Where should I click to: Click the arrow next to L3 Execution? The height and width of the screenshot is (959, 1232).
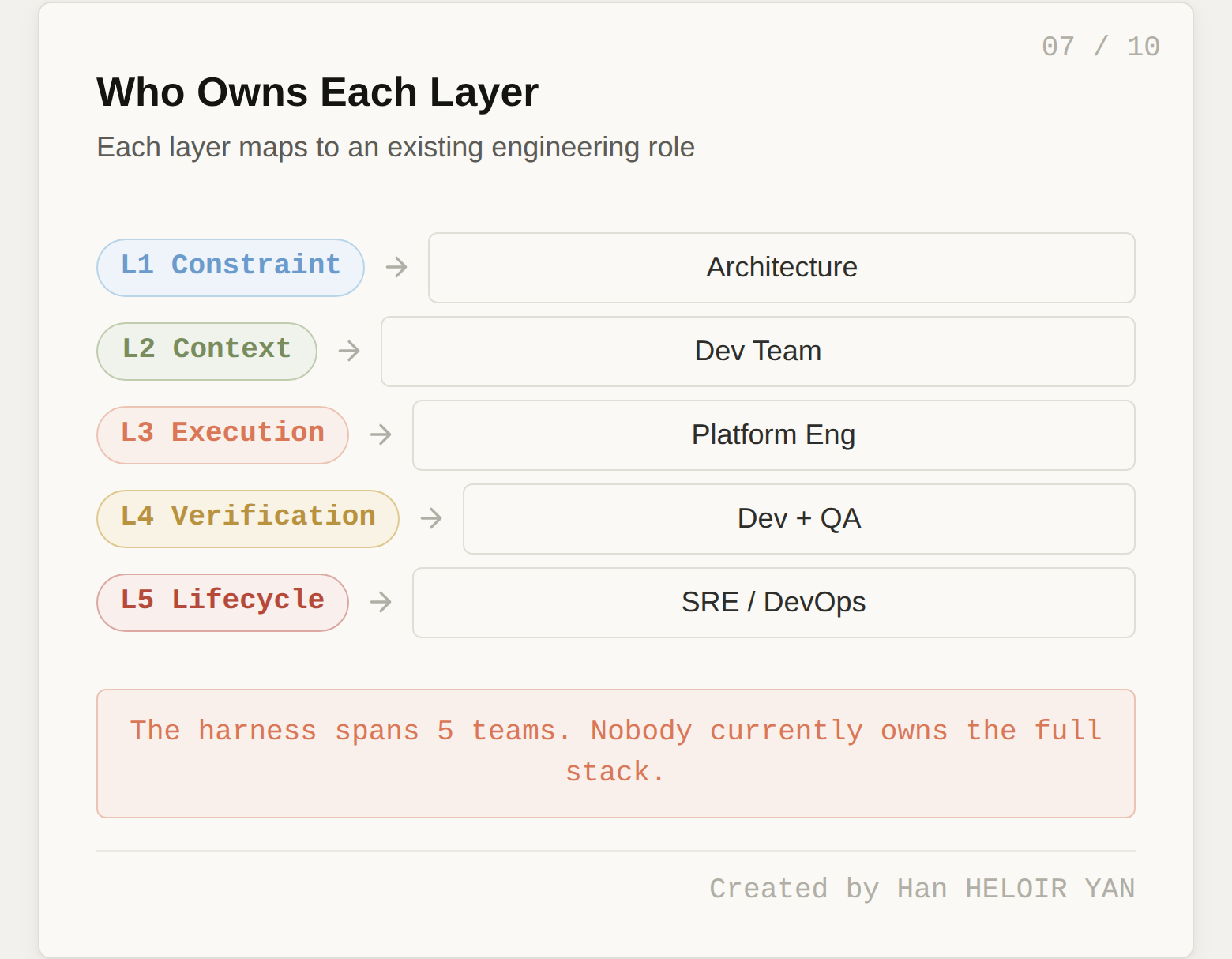(x=381, y=434)
